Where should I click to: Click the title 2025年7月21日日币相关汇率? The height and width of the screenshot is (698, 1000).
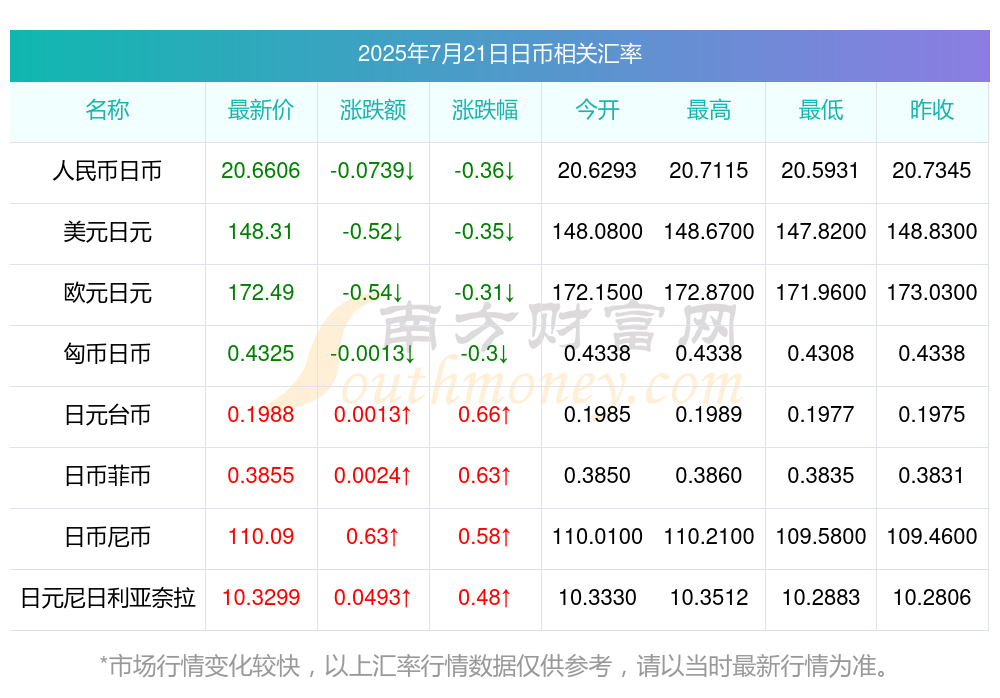pos(499,54)
